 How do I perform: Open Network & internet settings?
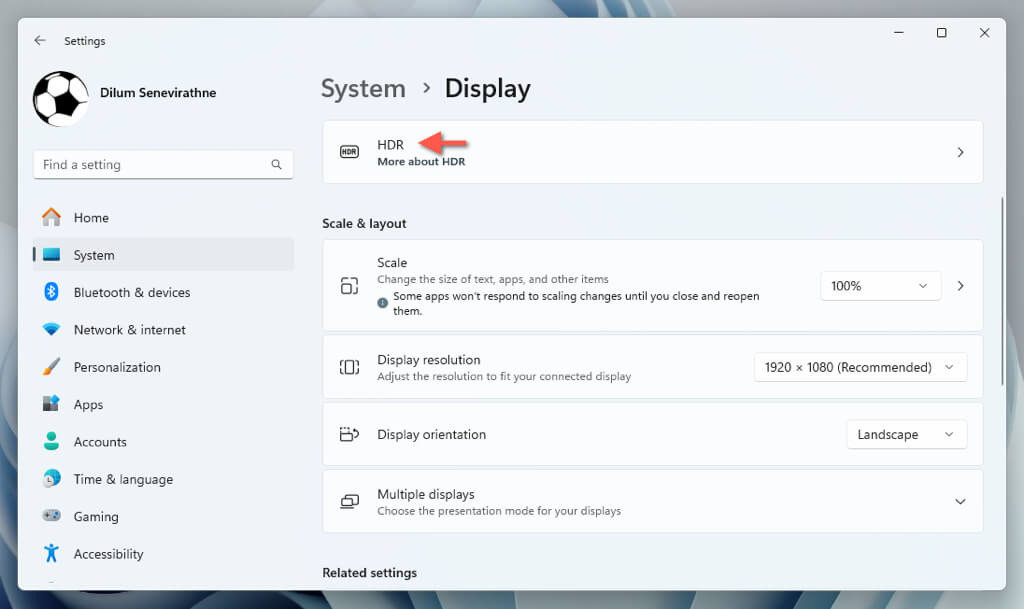point(163,329)
